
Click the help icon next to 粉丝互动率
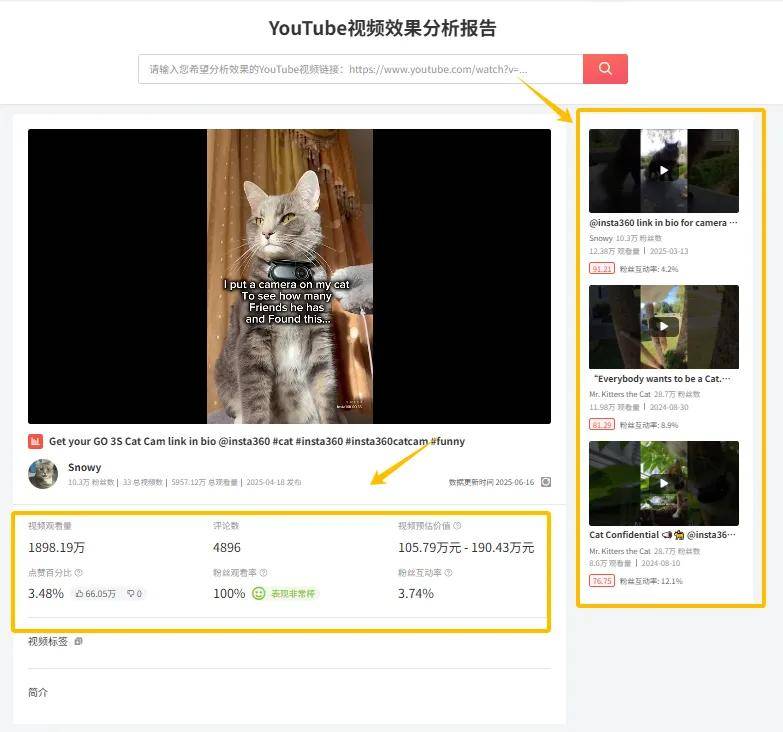[x=448, y=573]
